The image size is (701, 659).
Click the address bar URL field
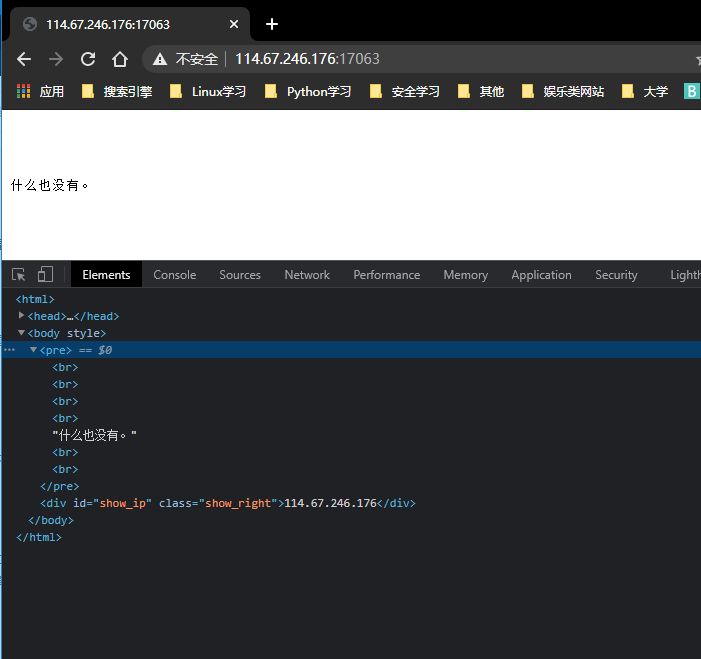400,59
